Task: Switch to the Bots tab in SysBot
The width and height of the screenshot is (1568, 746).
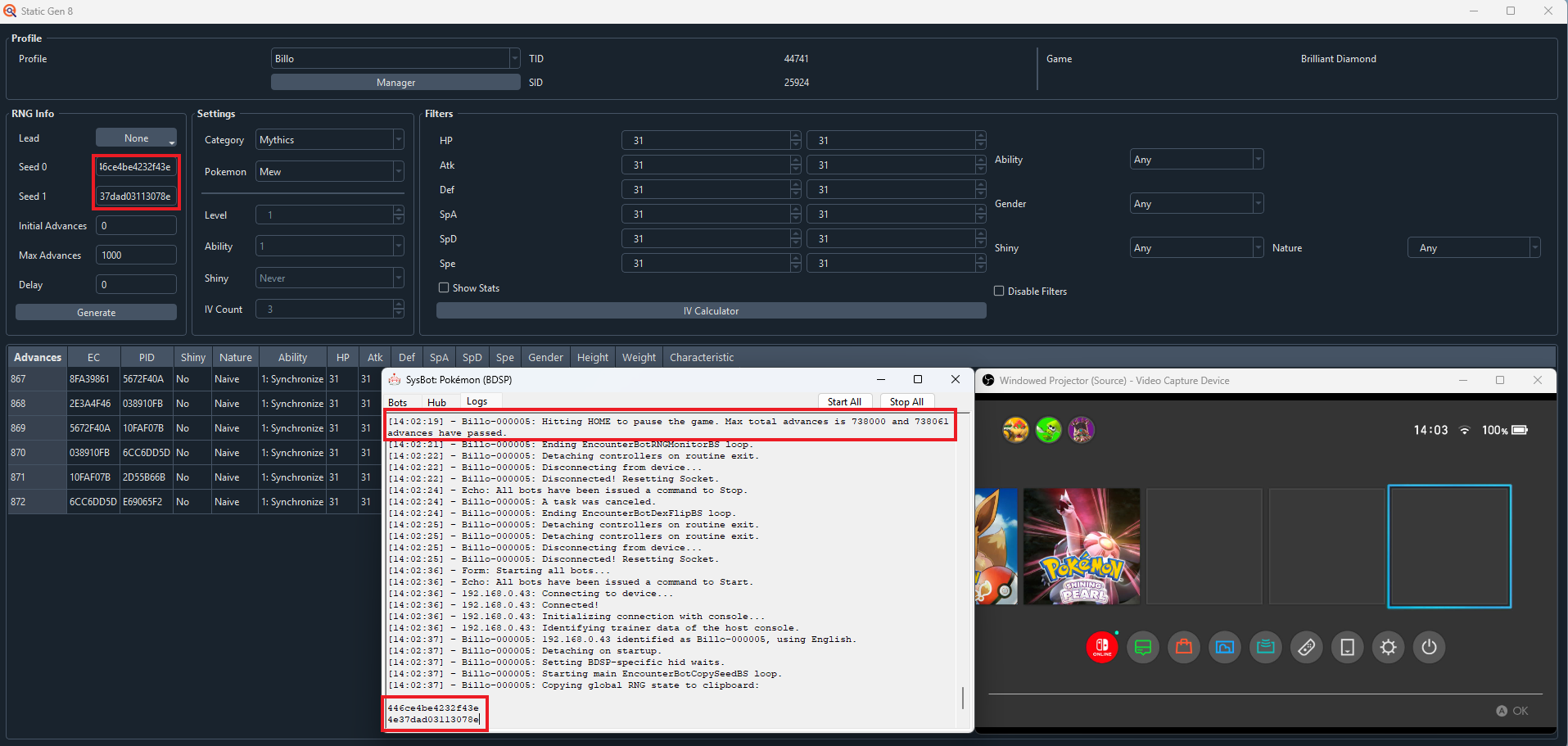Action: pos(398,402)
